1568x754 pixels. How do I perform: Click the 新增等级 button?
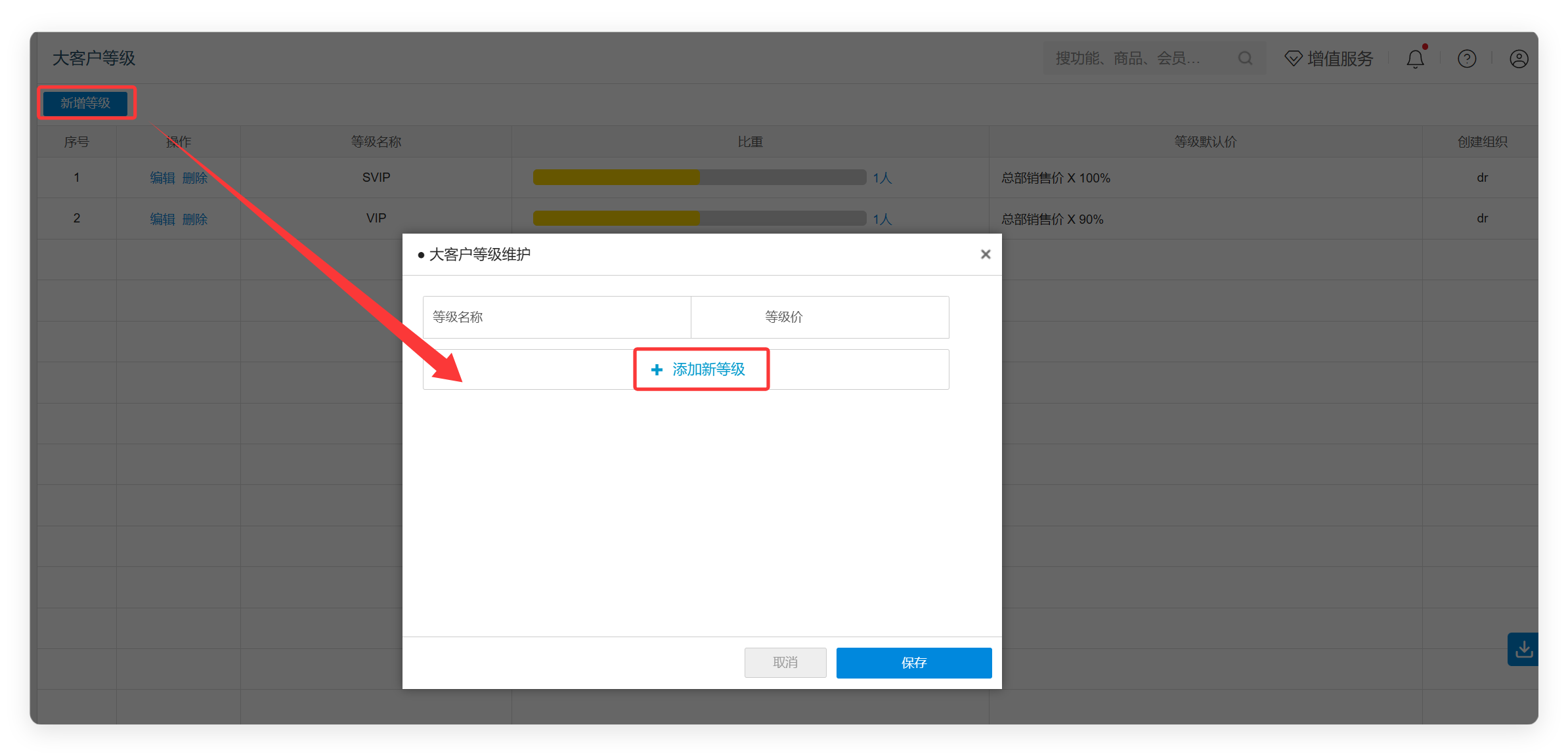(x=85, y=103)
